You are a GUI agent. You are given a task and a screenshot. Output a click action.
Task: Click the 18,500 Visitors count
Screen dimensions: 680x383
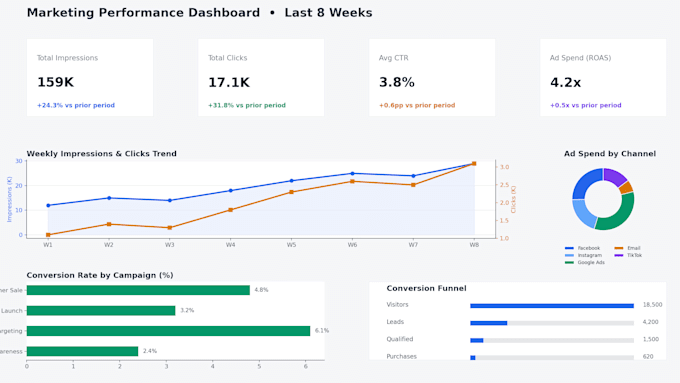(x=652, y=305)
